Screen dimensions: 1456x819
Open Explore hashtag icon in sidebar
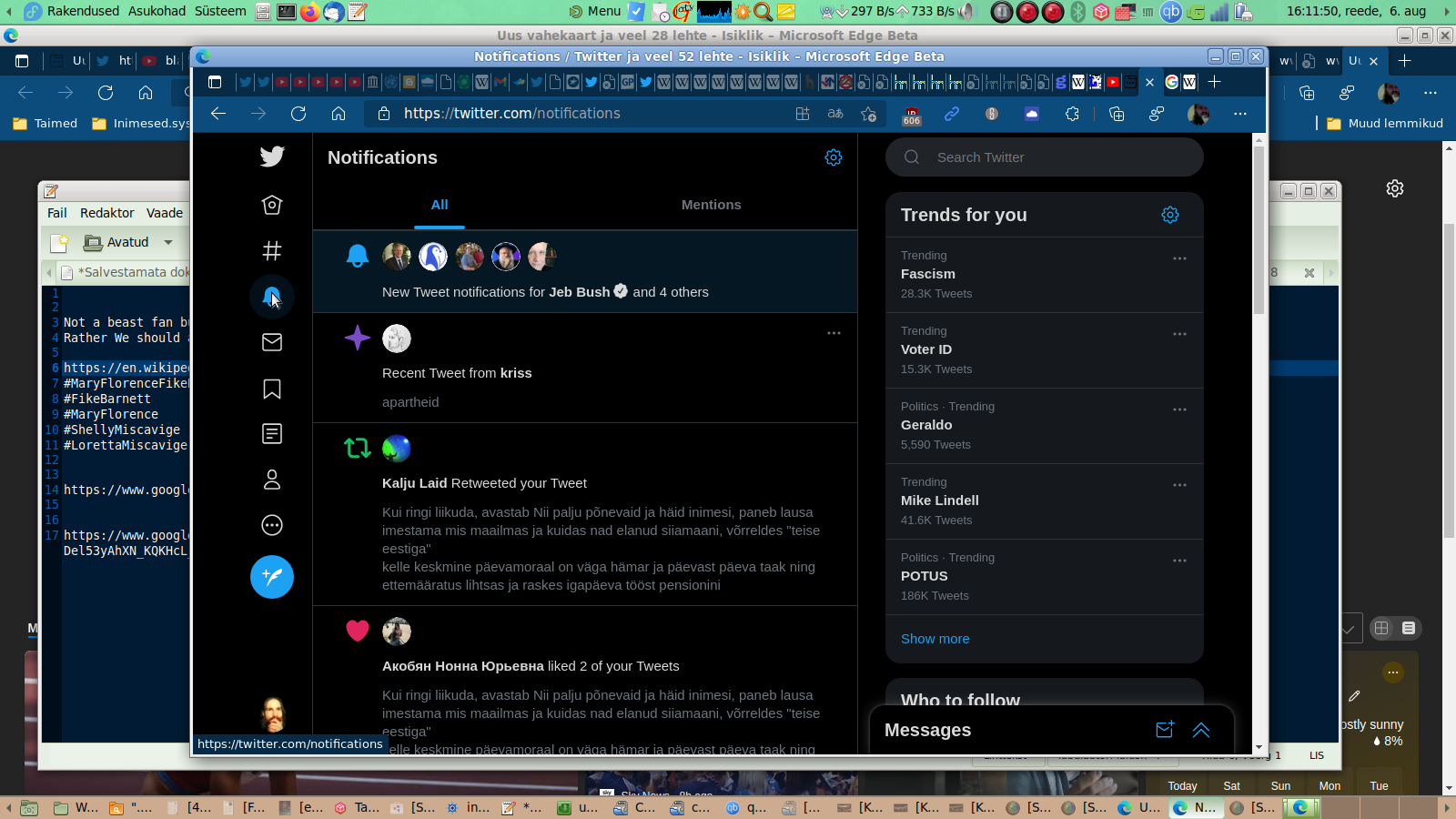[x=272, y=250]
